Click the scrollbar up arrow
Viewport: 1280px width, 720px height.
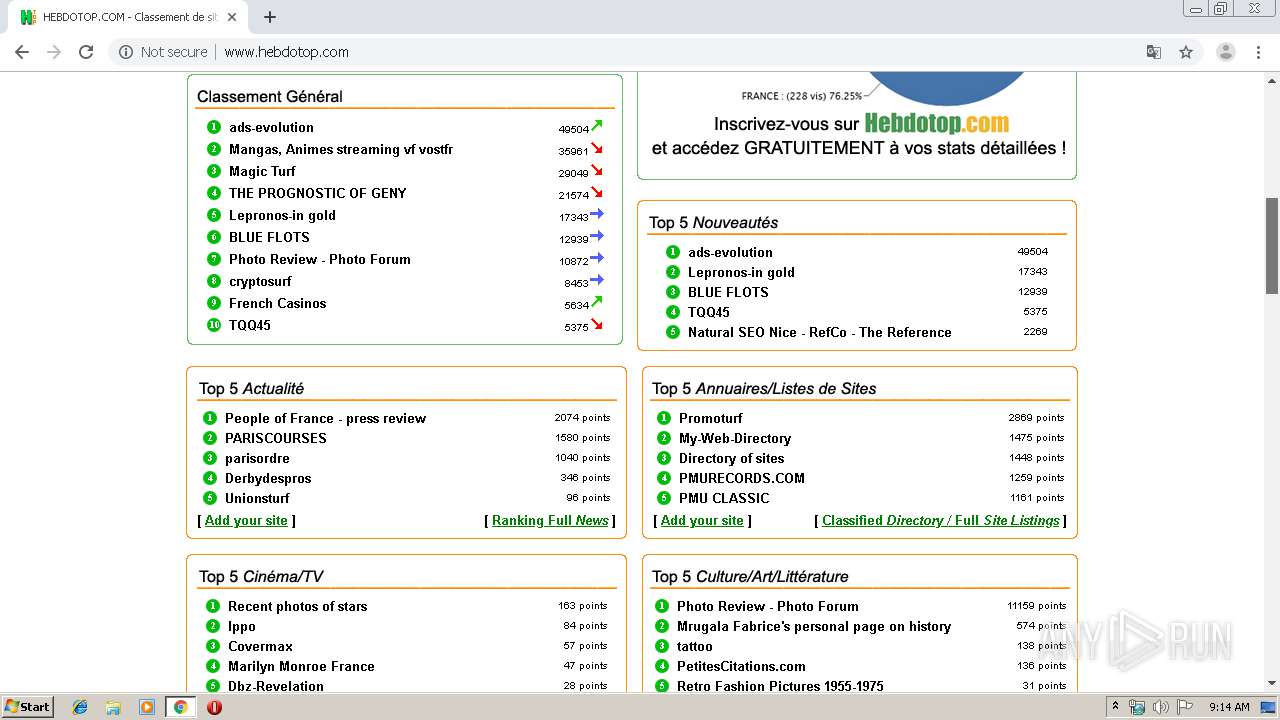(1272, 79)
